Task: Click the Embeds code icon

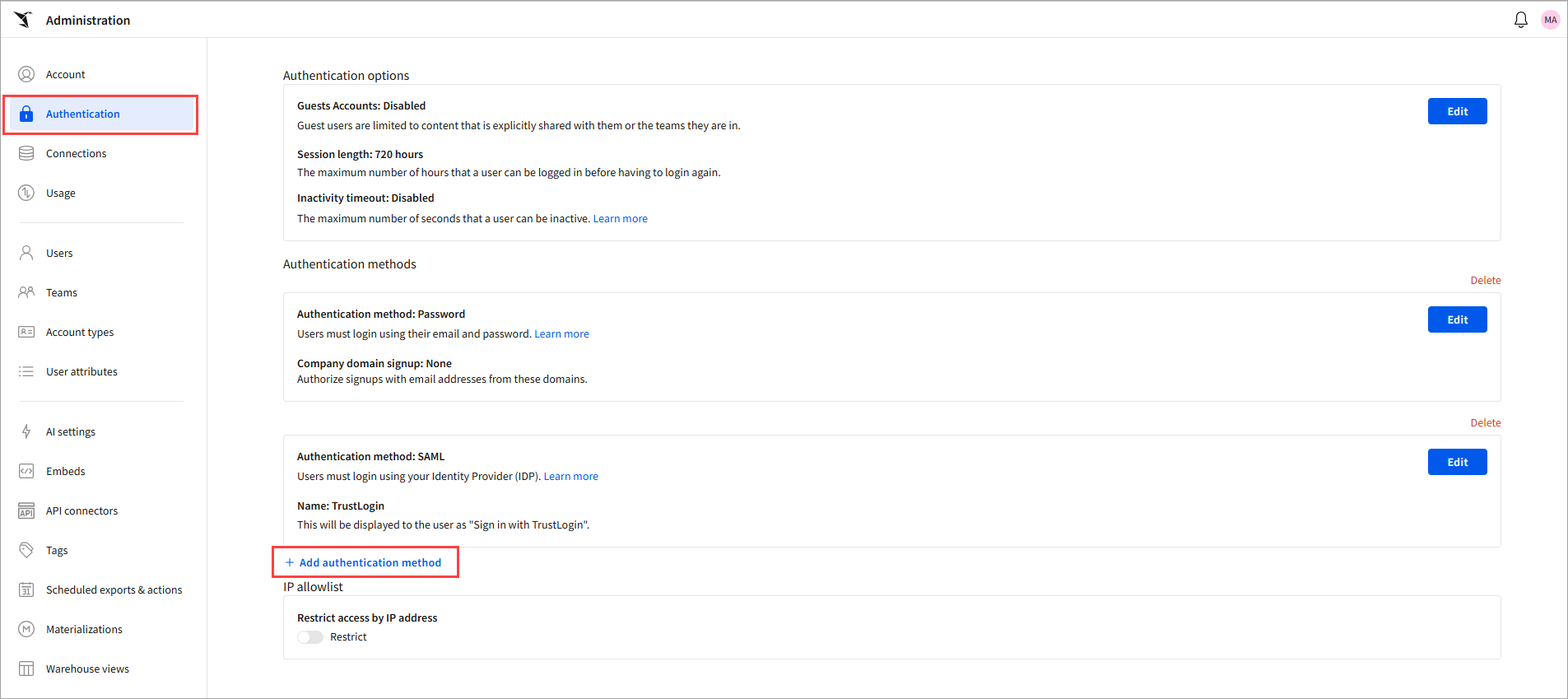Action: tap(26, 471)
